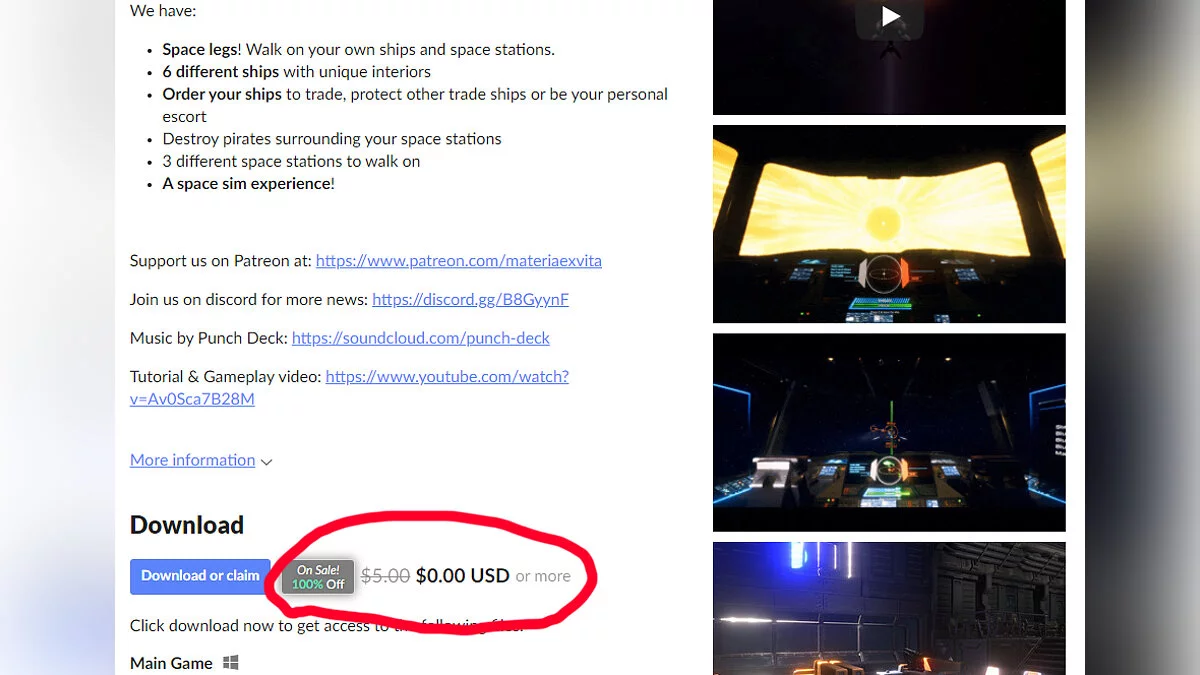
Task: Open the bright yellow hyperspace cockpit screenshot
Action: click(x=889, y=224)
